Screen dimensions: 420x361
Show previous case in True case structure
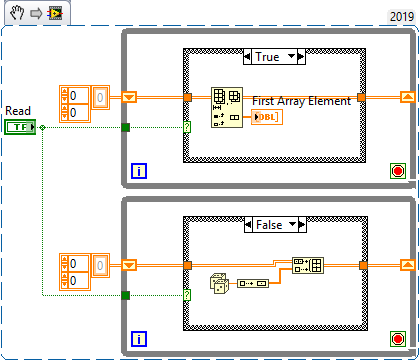(247, 57)
